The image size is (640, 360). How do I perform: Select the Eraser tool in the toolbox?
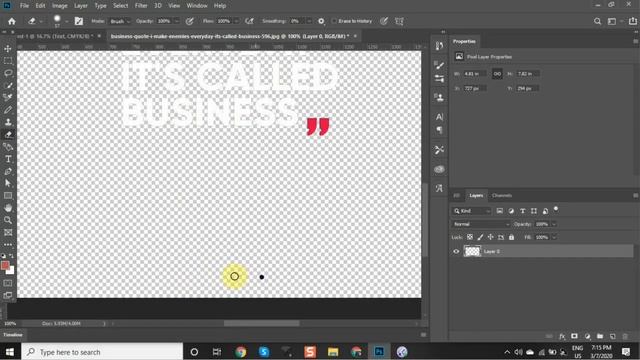(x=8, y=134)
